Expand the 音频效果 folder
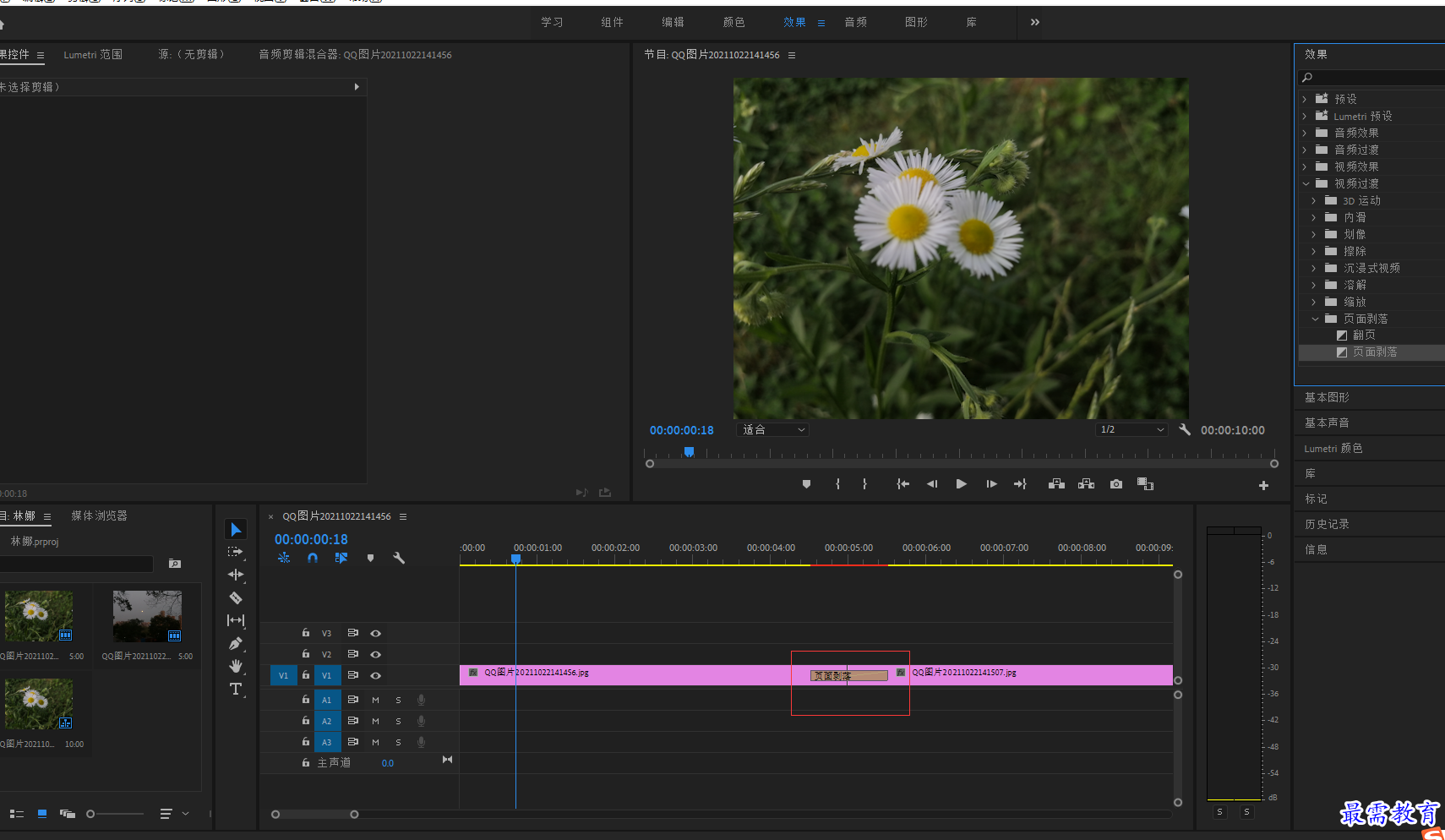1445x840 pixels. (1305, 133)
